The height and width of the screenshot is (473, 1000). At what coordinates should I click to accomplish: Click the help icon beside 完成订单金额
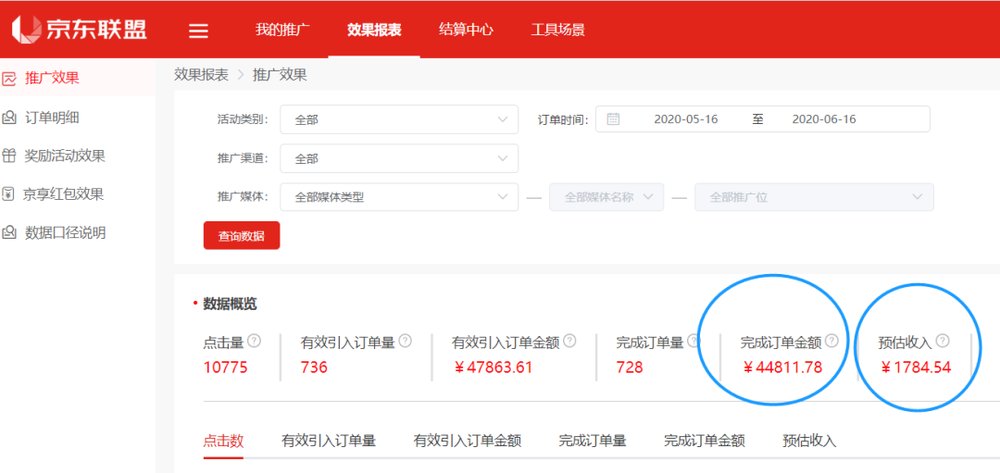pyautogui.click(x=832, y=341)
